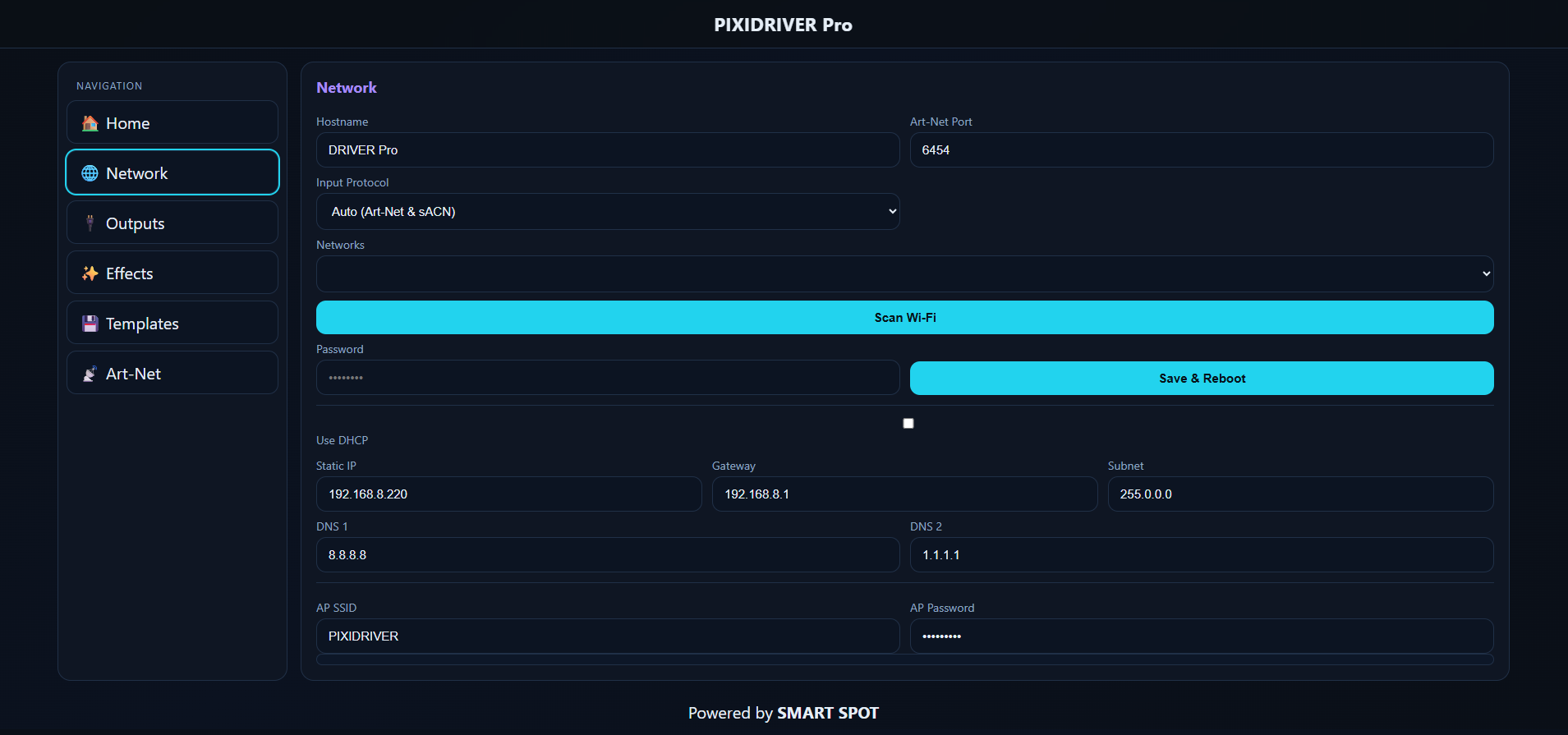Open the Outputs navigation page
The width and height of the screenshot is (1568, 735).
coord(172,223)
